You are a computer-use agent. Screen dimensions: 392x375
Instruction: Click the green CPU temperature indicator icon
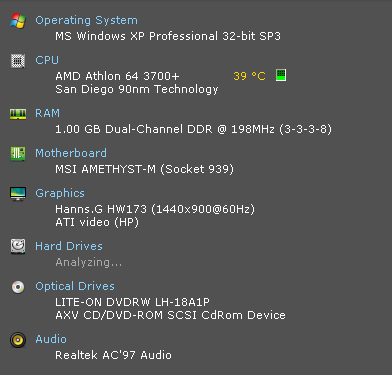281,75
